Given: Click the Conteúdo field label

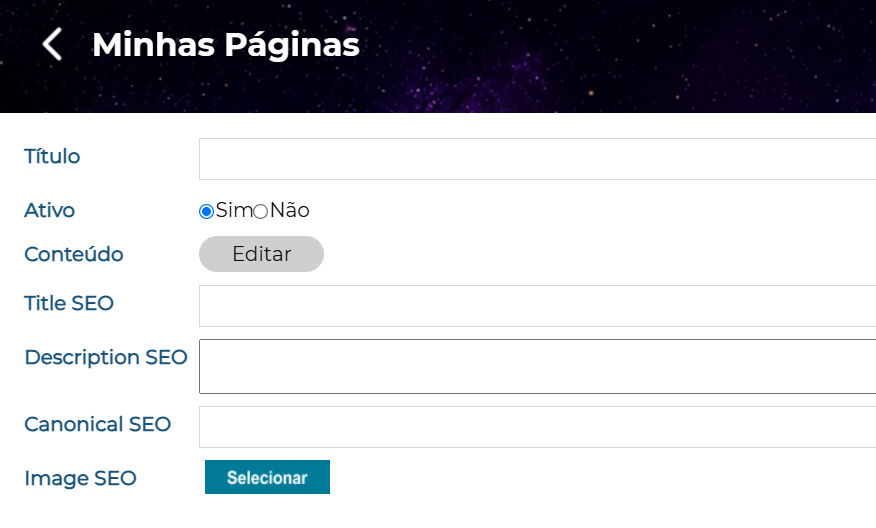Looking at the screenshot, I should [74, 254].
